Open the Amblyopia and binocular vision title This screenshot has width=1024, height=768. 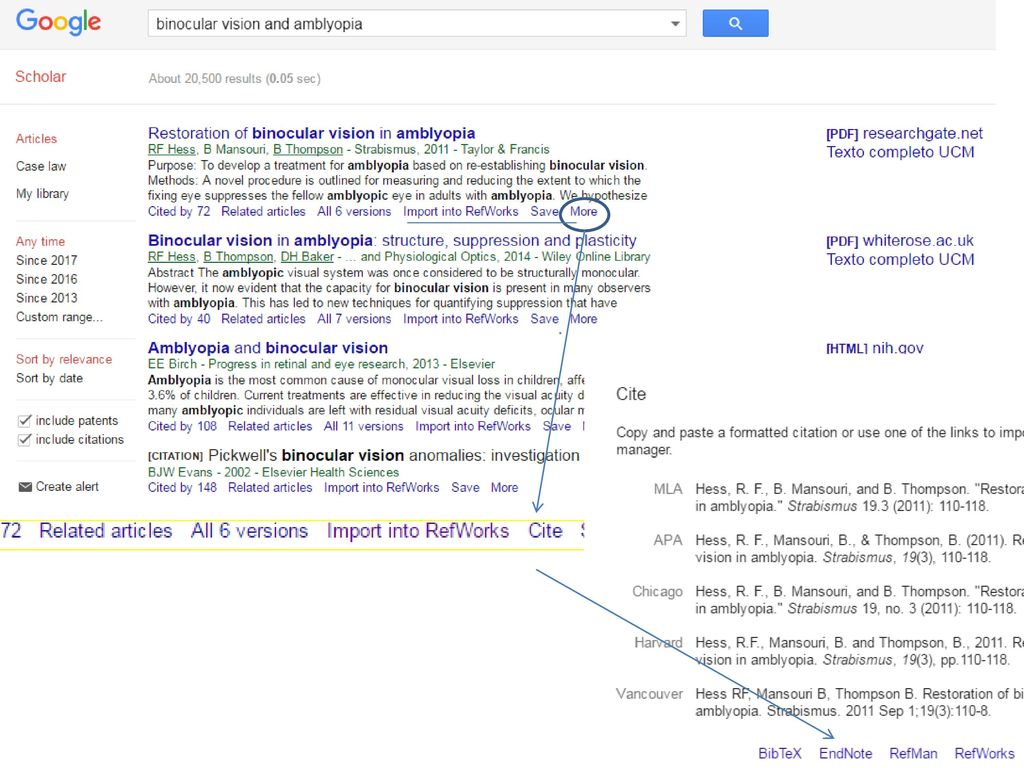pos(268,348)
